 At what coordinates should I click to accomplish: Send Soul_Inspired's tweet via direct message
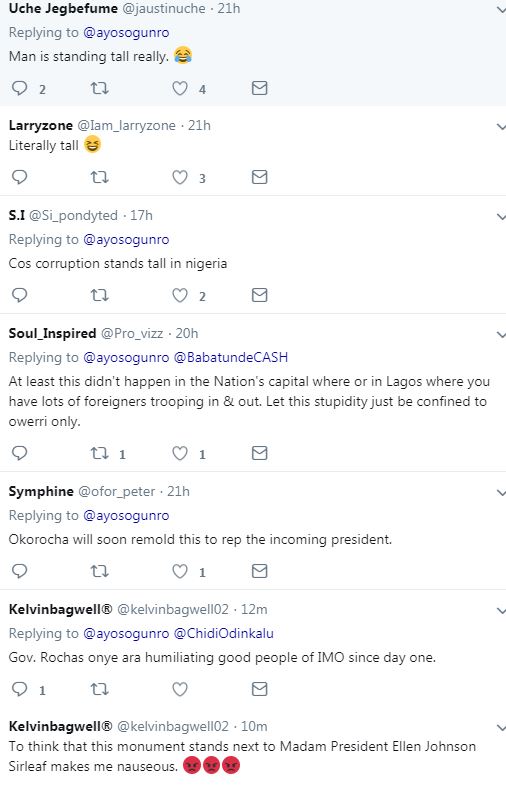click(259, 453)
